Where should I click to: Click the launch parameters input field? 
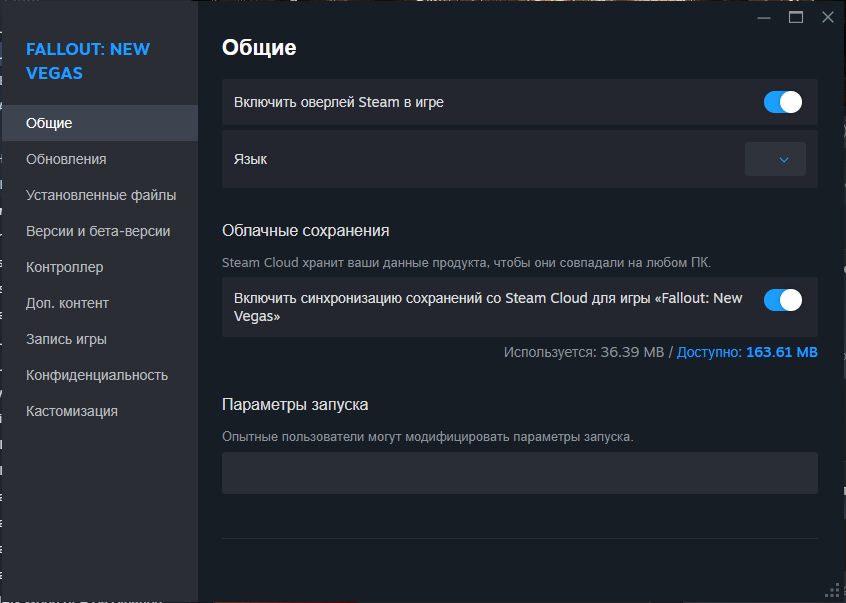pyautogui.click(x=520, y=473)
